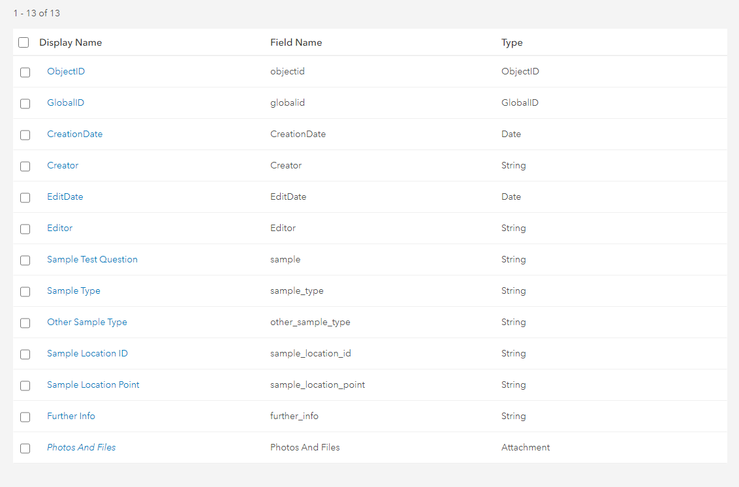Check the box next to Creator
The width and height of the screenshot is (739, 487).
25,166
